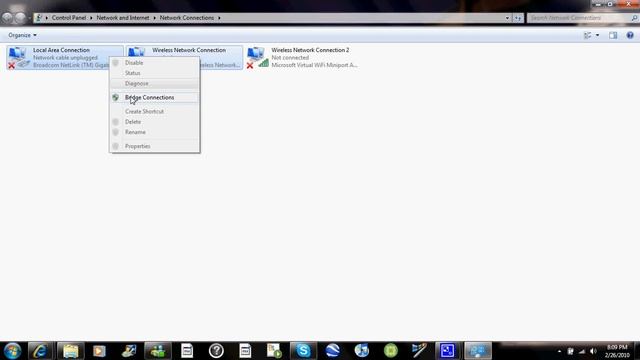The width and height of the screenshot is (640, 360).
Task: Choose Diagnose from the context menu
Action: pyautogui.click(x=155, y=84)
